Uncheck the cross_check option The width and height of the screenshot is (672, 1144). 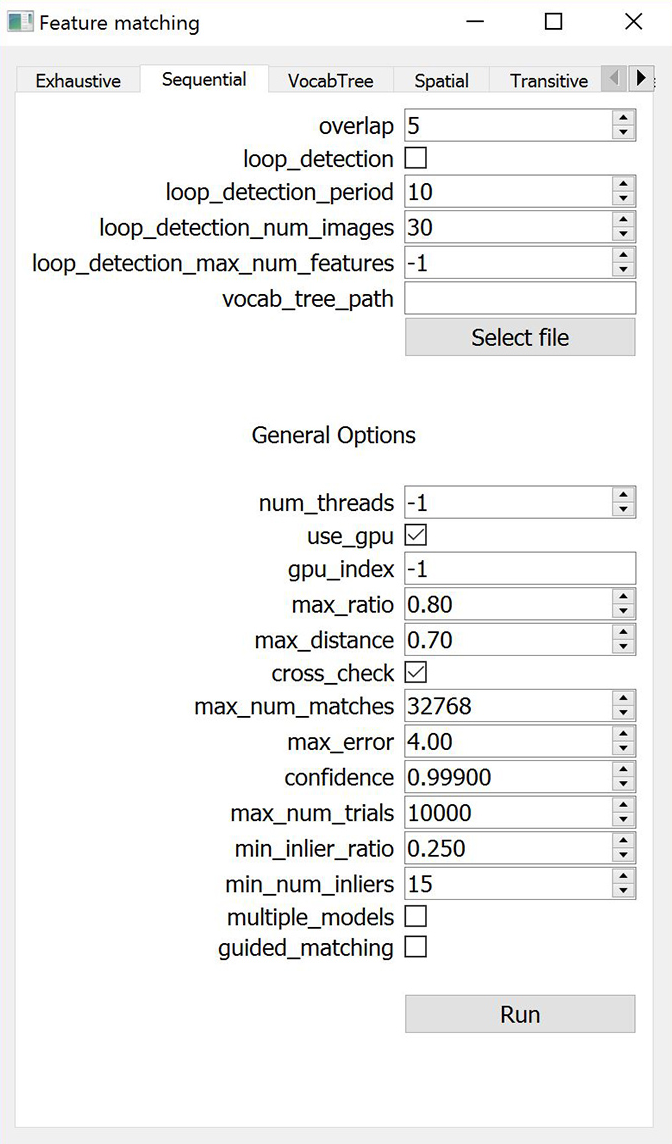pos(415,672)
